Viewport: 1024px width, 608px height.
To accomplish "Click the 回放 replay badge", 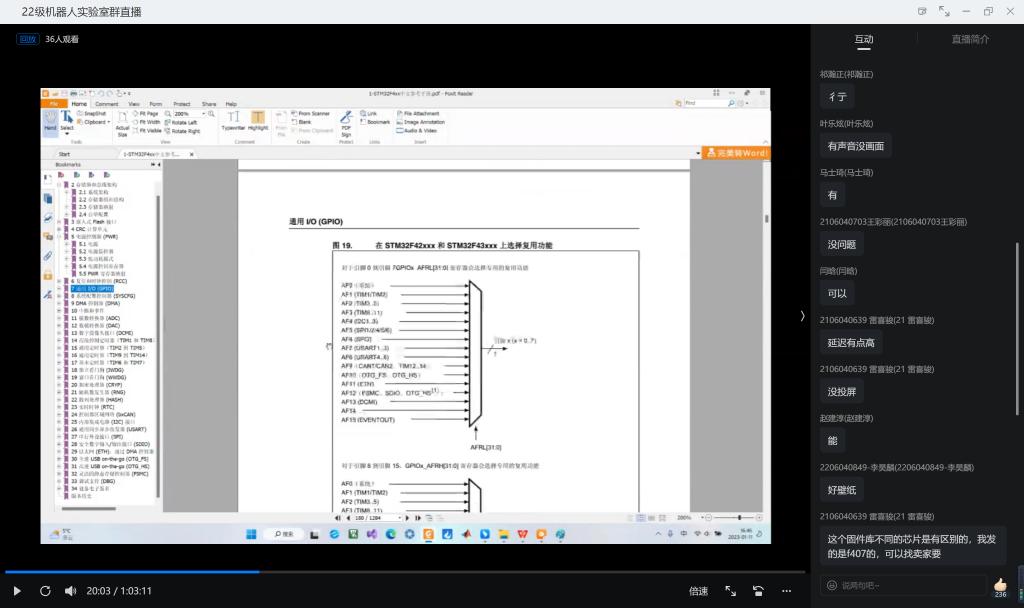I will pyautogui.click(x=28, y=39).
